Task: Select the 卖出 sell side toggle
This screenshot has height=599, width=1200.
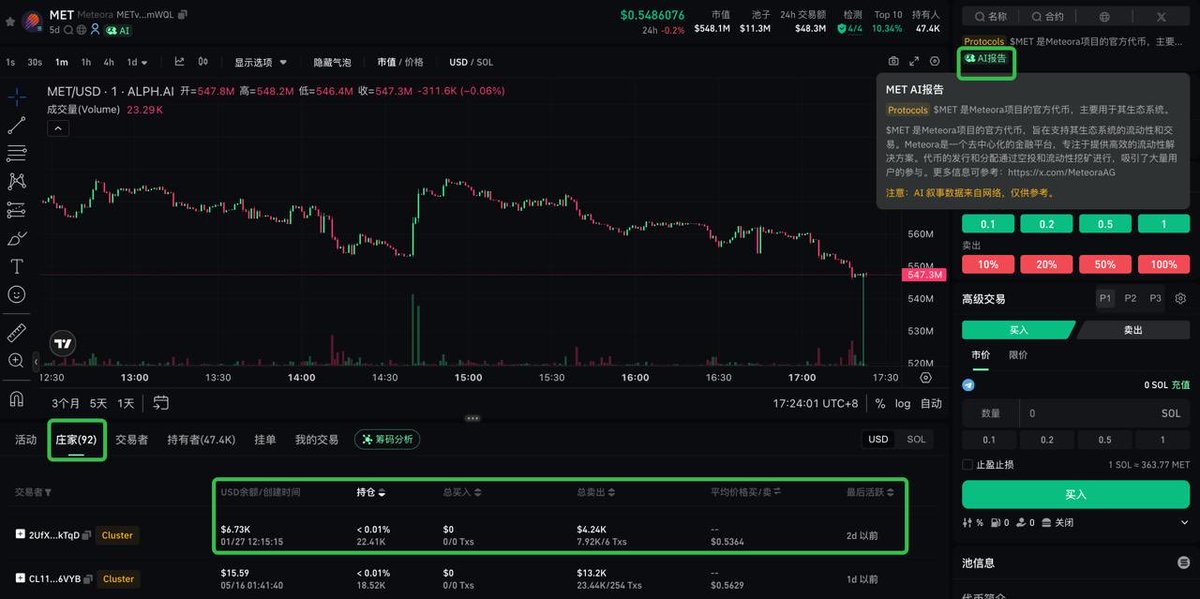Action: click(1132, 330)
